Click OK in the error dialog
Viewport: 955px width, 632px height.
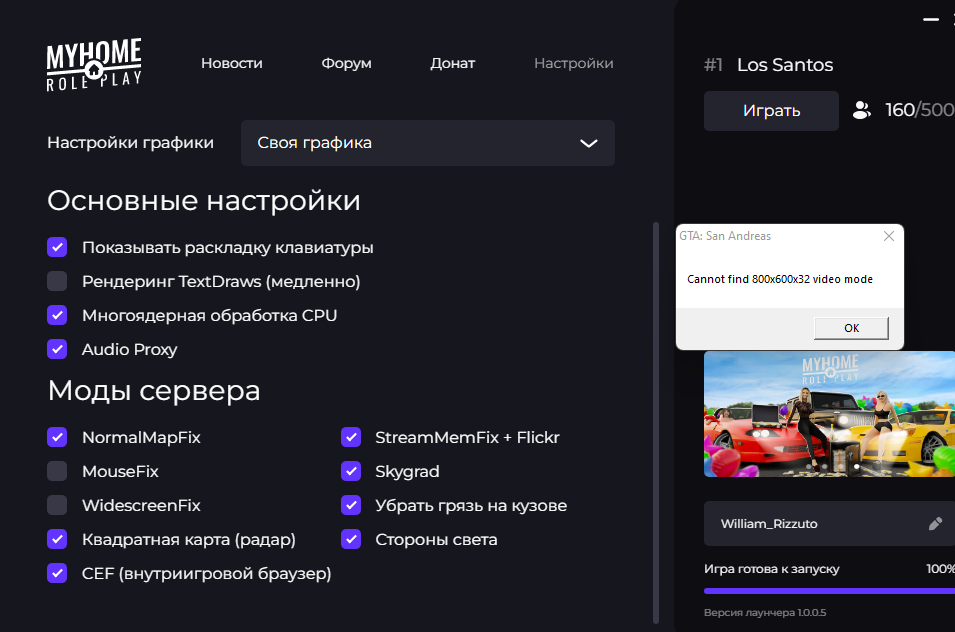pos(851,328)
